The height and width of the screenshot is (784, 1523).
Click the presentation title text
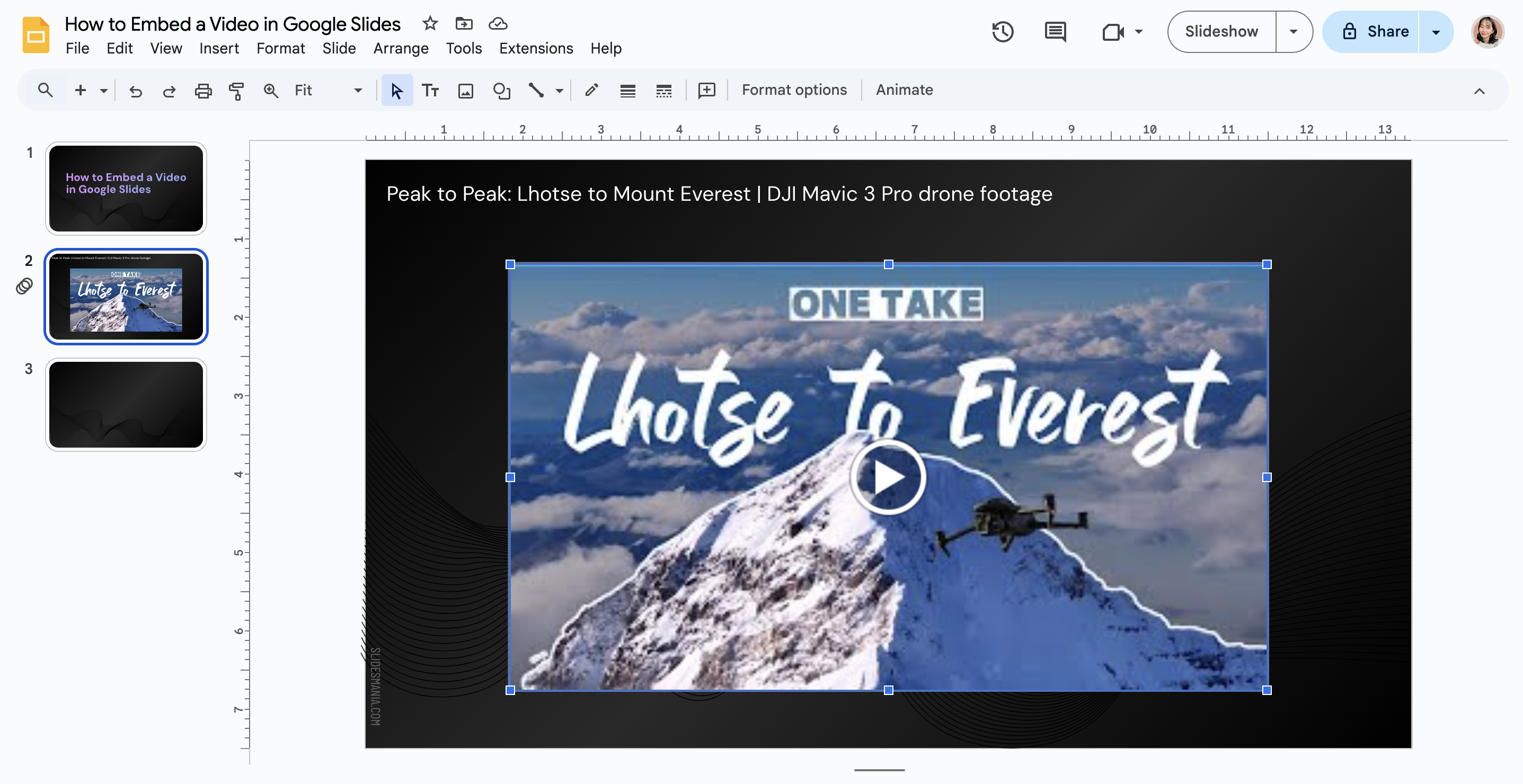coord(232,24)
